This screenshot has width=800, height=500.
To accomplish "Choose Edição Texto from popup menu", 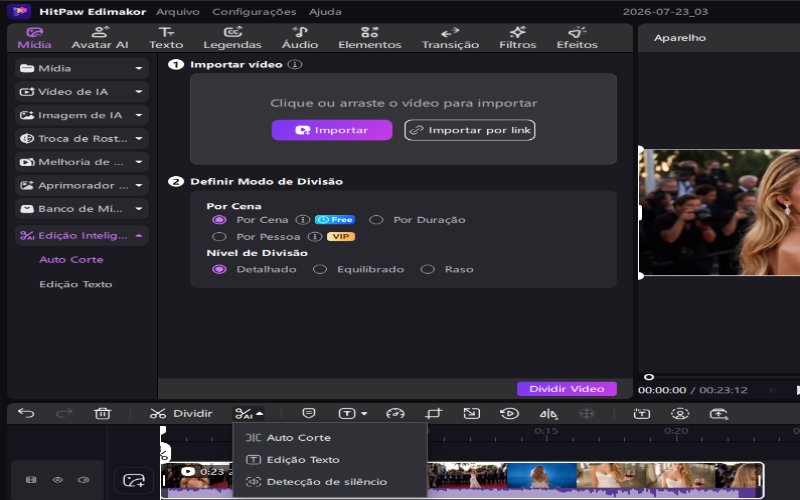I will [330, 460].
